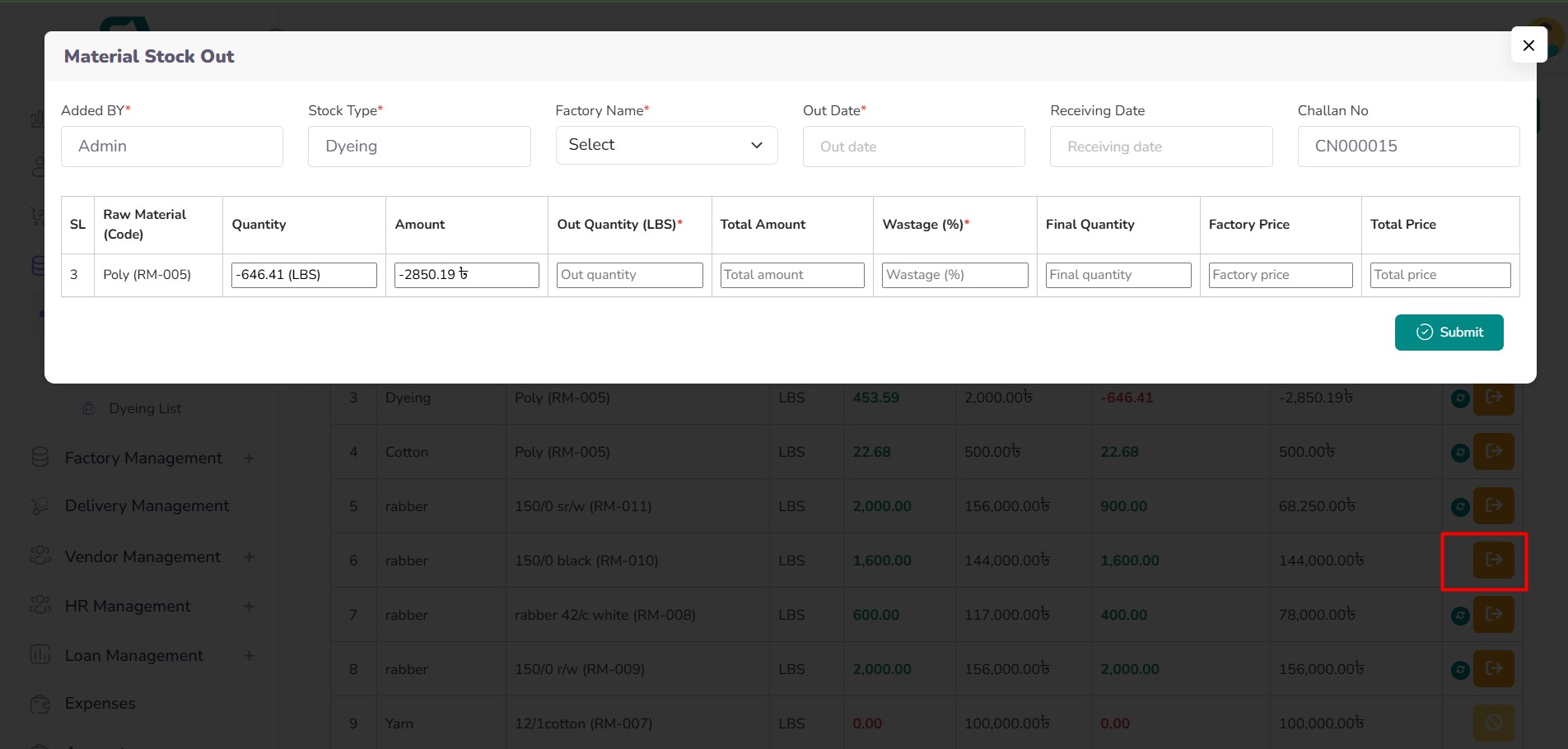Focus the Out Quantity (LBS) input
This screenshot has width=1568, height=749.
click(629, 275)
